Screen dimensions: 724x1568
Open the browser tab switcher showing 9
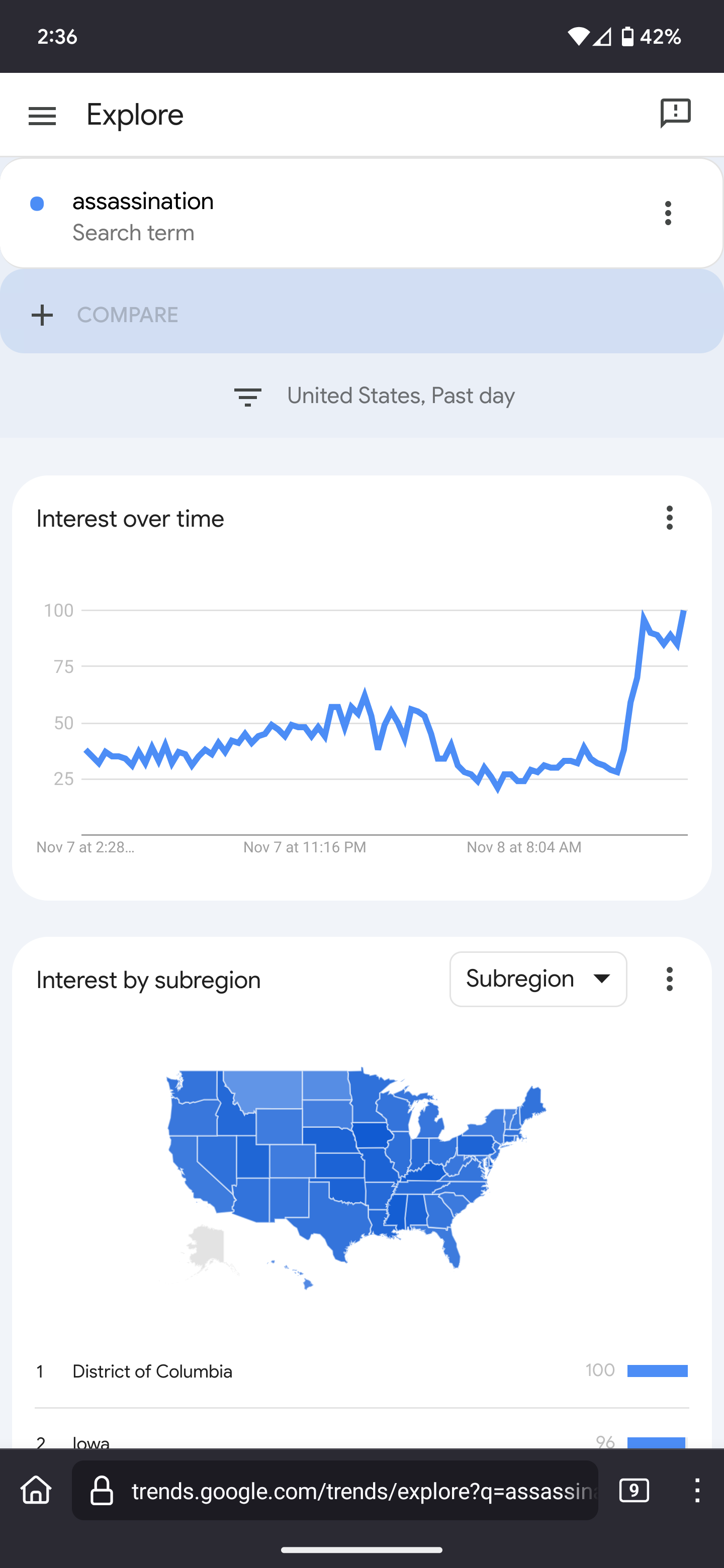[634, 1490]
